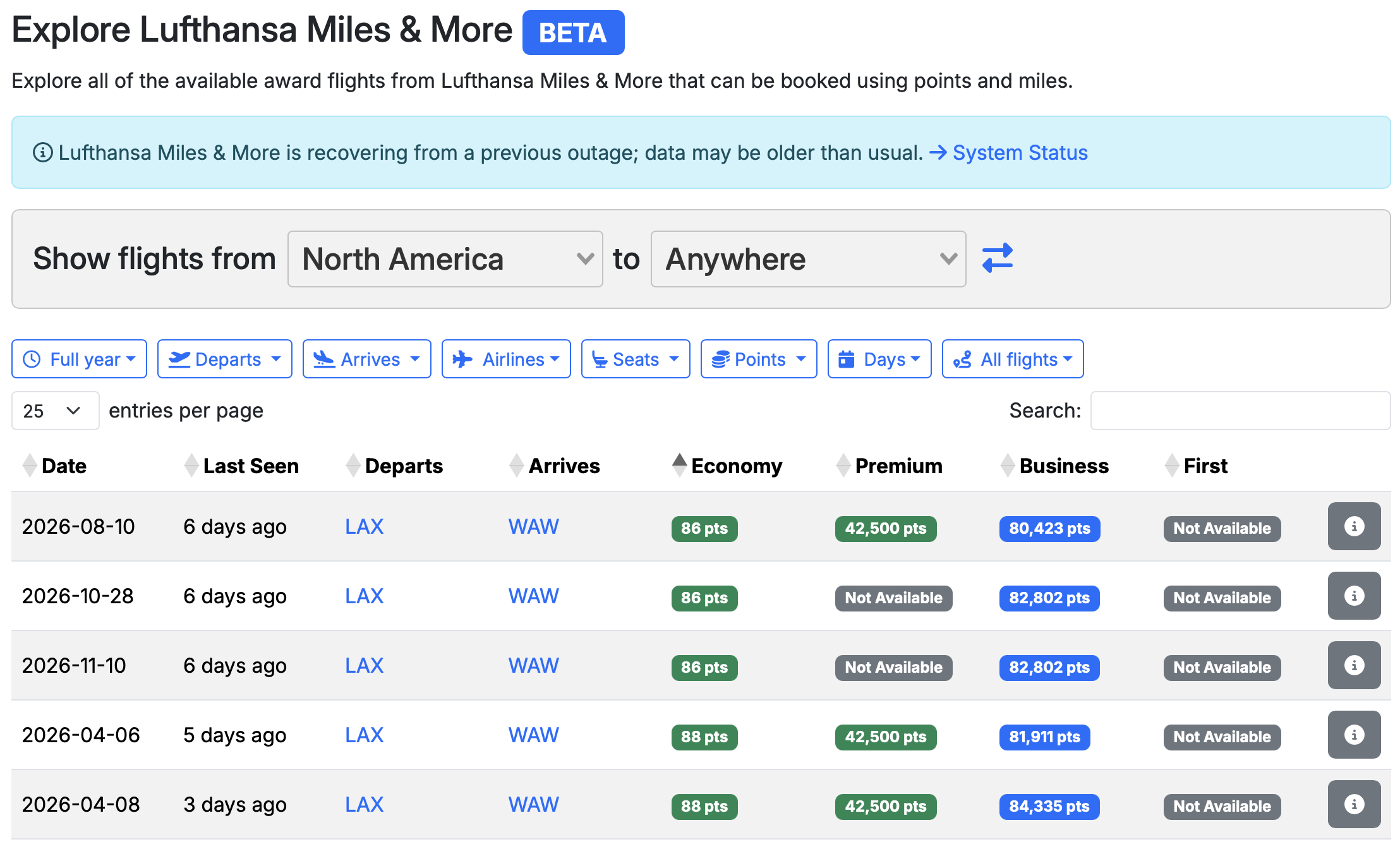Open the All flights filter menu
Screen dimensions: 1400x849
click(1012, 359)
